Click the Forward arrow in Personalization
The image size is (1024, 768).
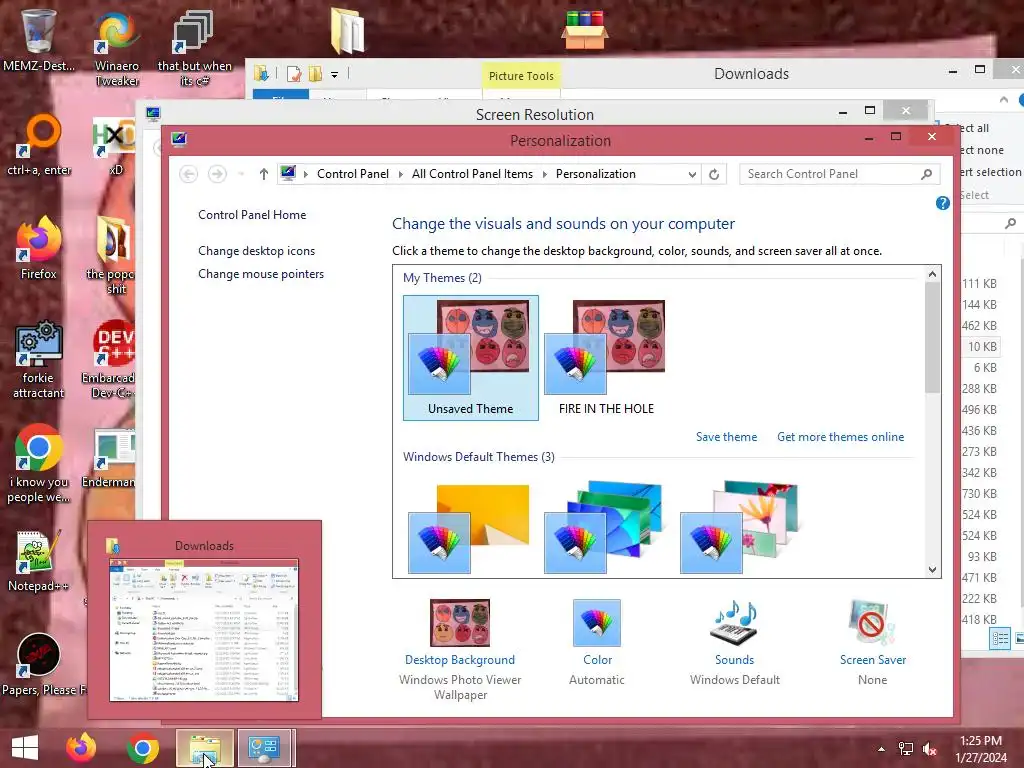[x=217, y=174]
